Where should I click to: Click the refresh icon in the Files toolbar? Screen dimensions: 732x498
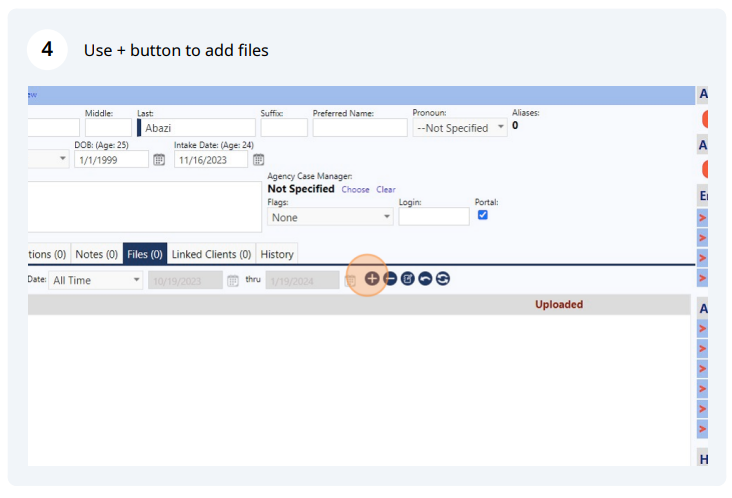[x=443, y=279]
